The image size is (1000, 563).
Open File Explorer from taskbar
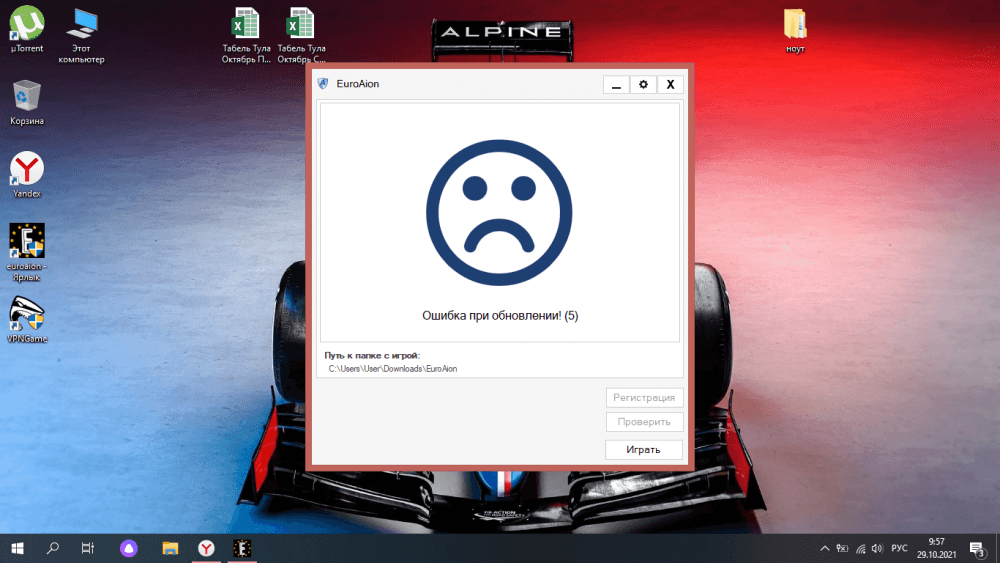170,547
